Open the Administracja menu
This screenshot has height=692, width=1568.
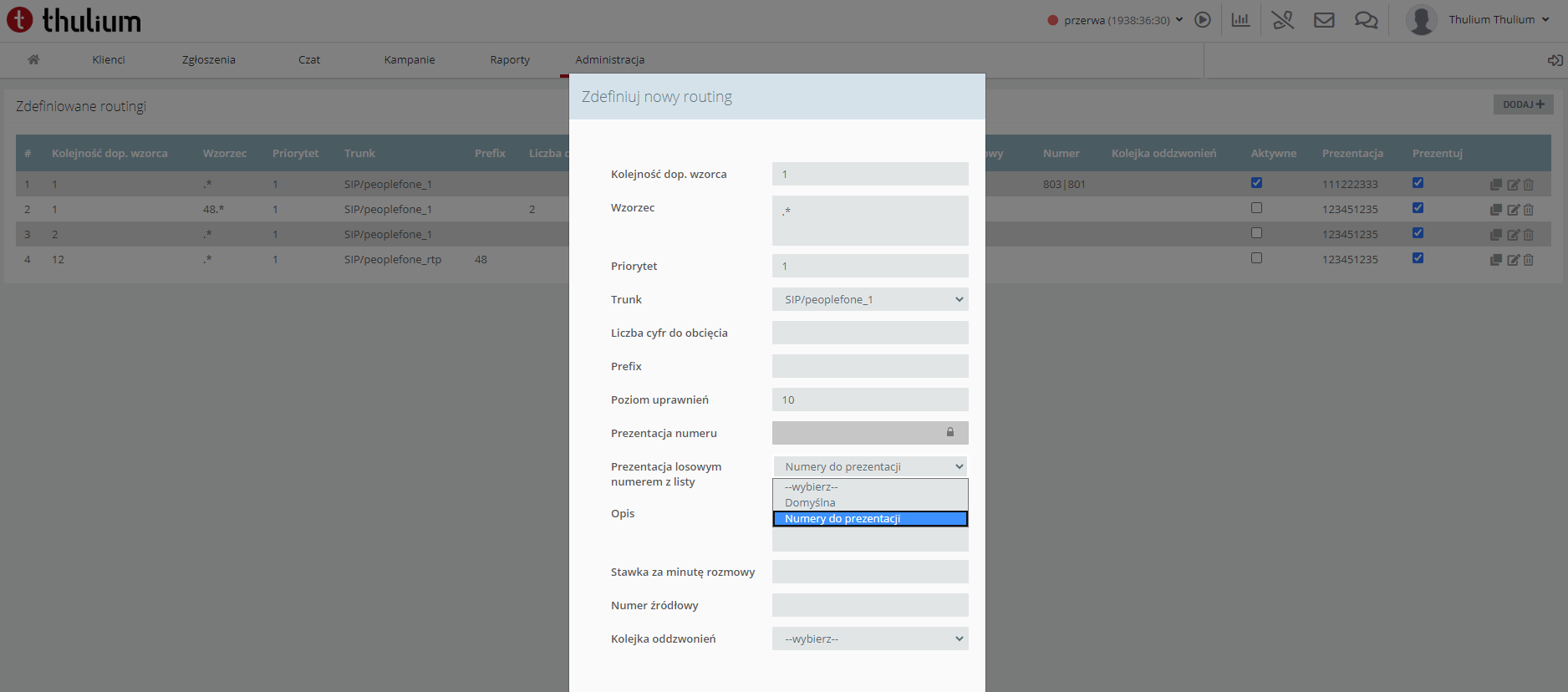click(x=610, y=59)
